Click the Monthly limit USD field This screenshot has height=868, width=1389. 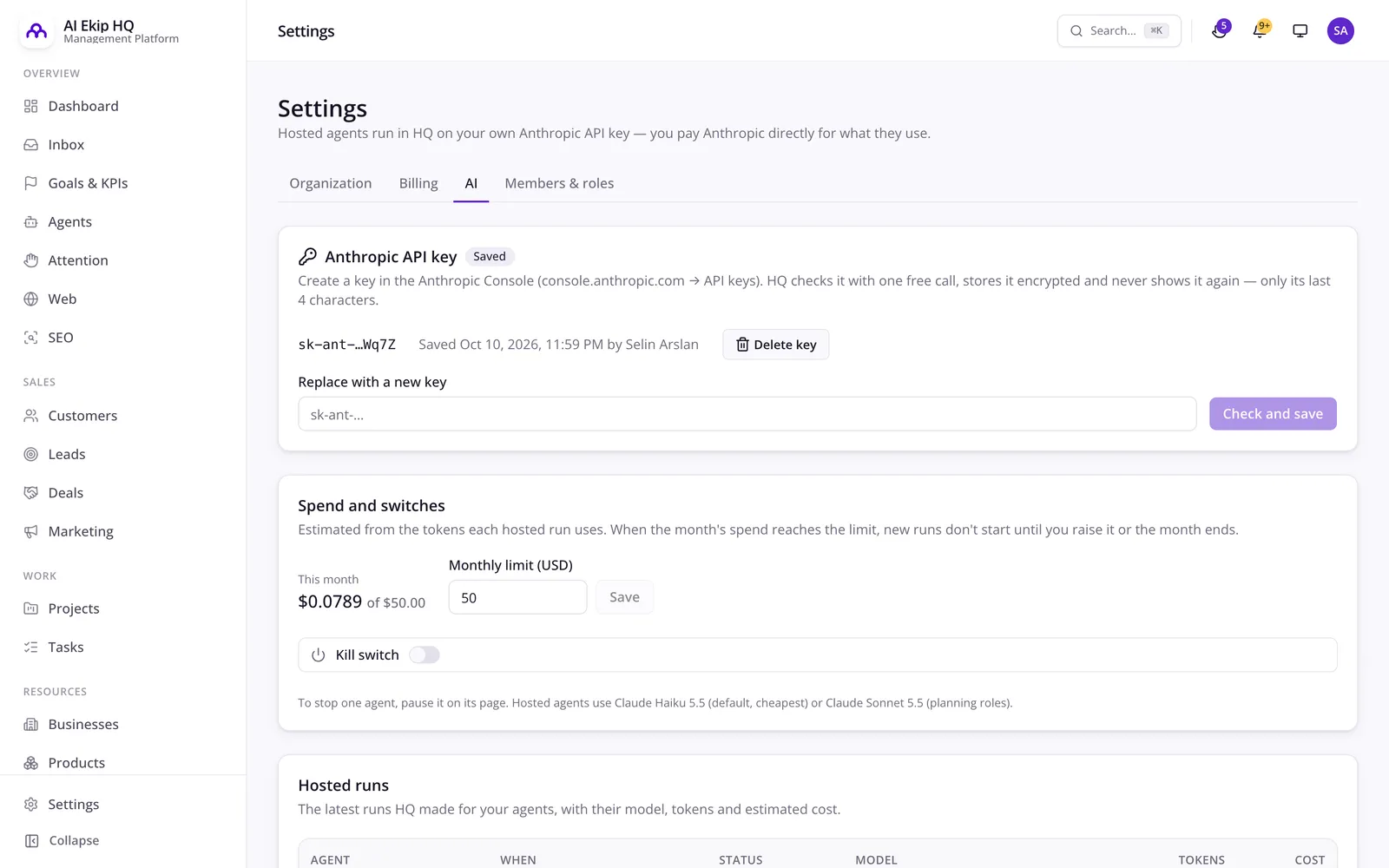(x=518, y=597)
